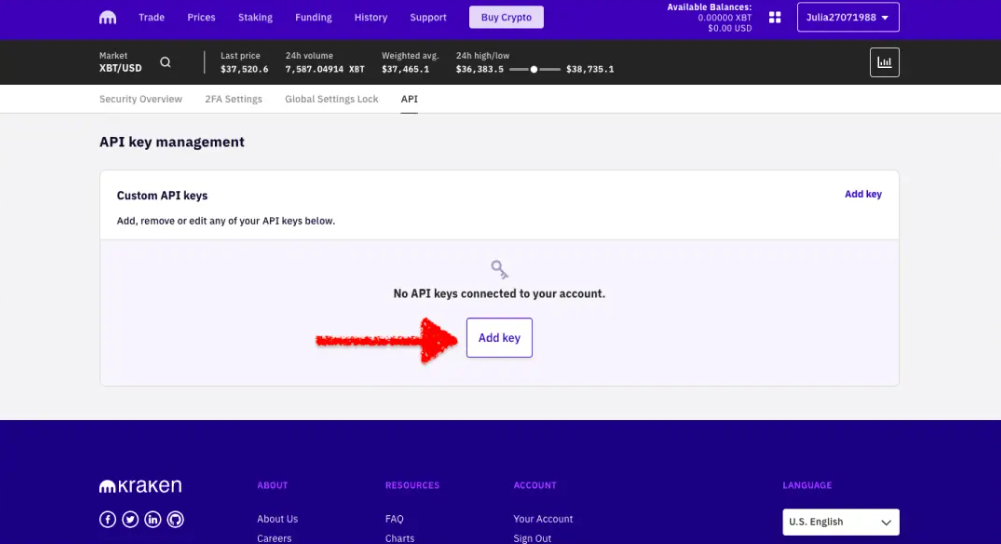1001x544 pixels.
Task: Open the U.S. English language dropdown
Action: [x=841, y=522]
